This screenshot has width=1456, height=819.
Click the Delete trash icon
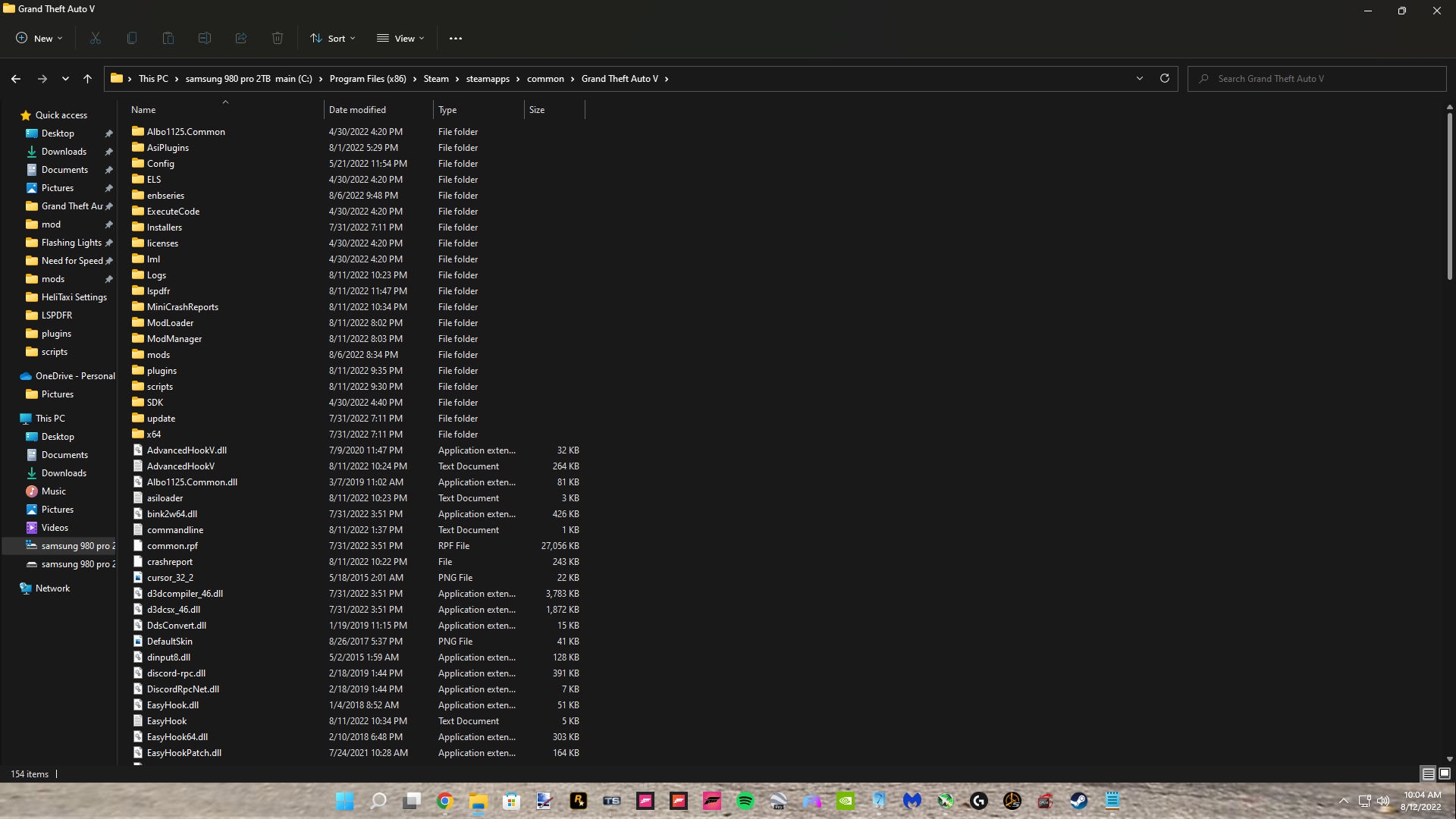click(x=278, y=38)
